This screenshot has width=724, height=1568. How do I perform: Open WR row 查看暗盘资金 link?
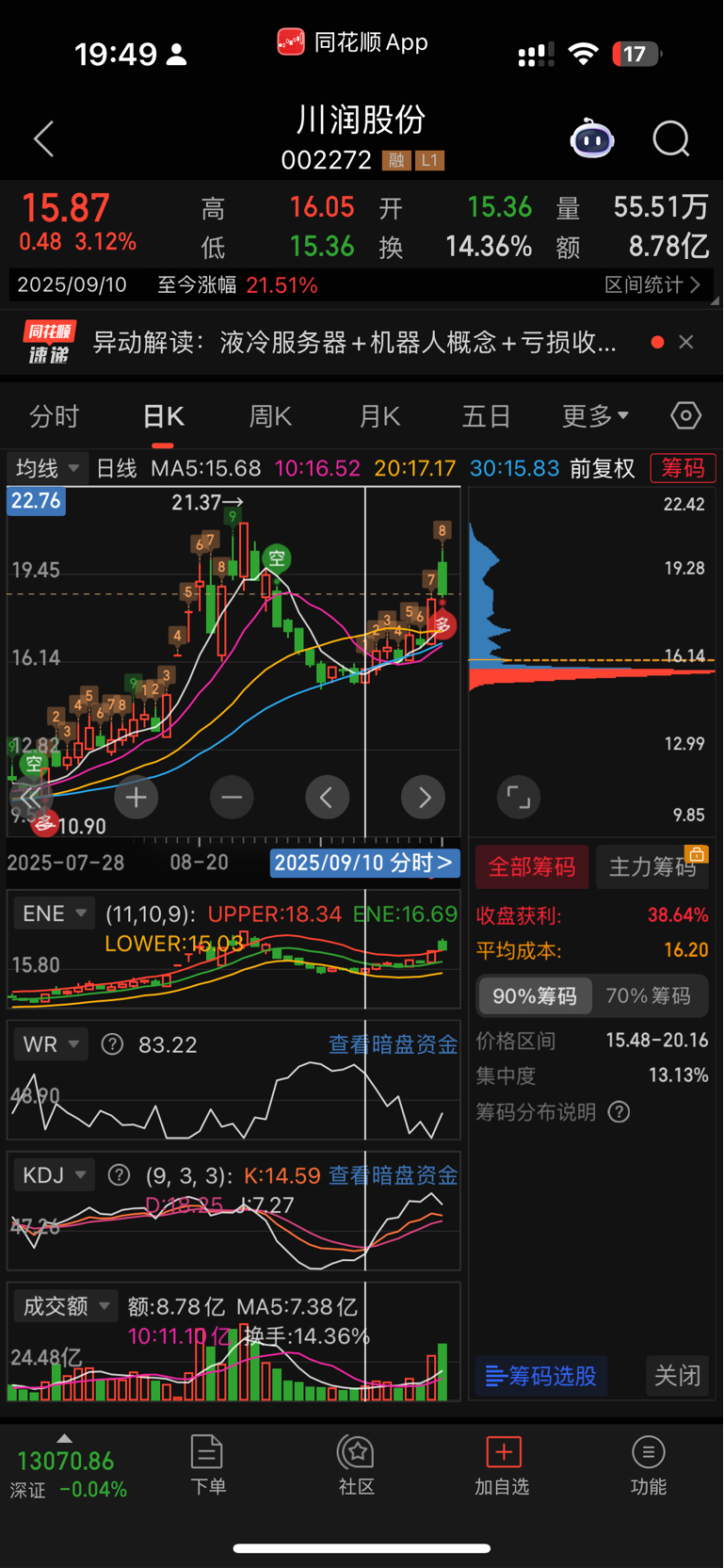tap(393, 1044)
